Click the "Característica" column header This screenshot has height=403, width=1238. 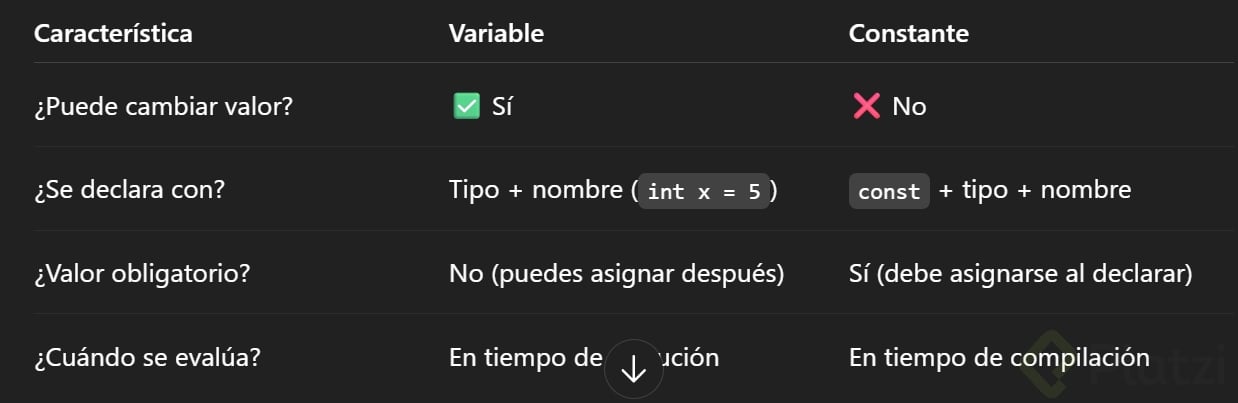pyautogui.click(x=113, y=33)
